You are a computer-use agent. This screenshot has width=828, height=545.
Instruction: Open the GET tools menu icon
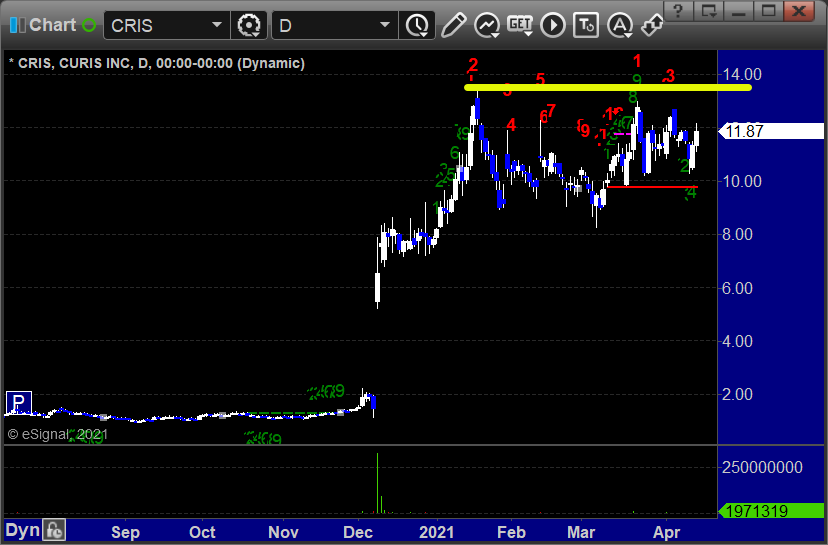coord(520,25)
